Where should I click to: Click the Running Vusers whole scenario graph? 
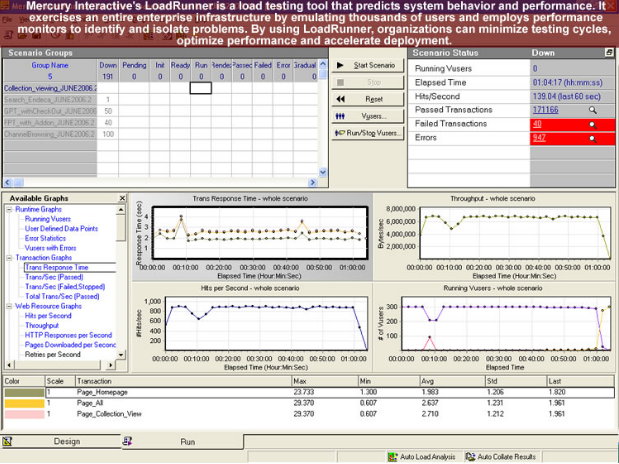(506, 324)
